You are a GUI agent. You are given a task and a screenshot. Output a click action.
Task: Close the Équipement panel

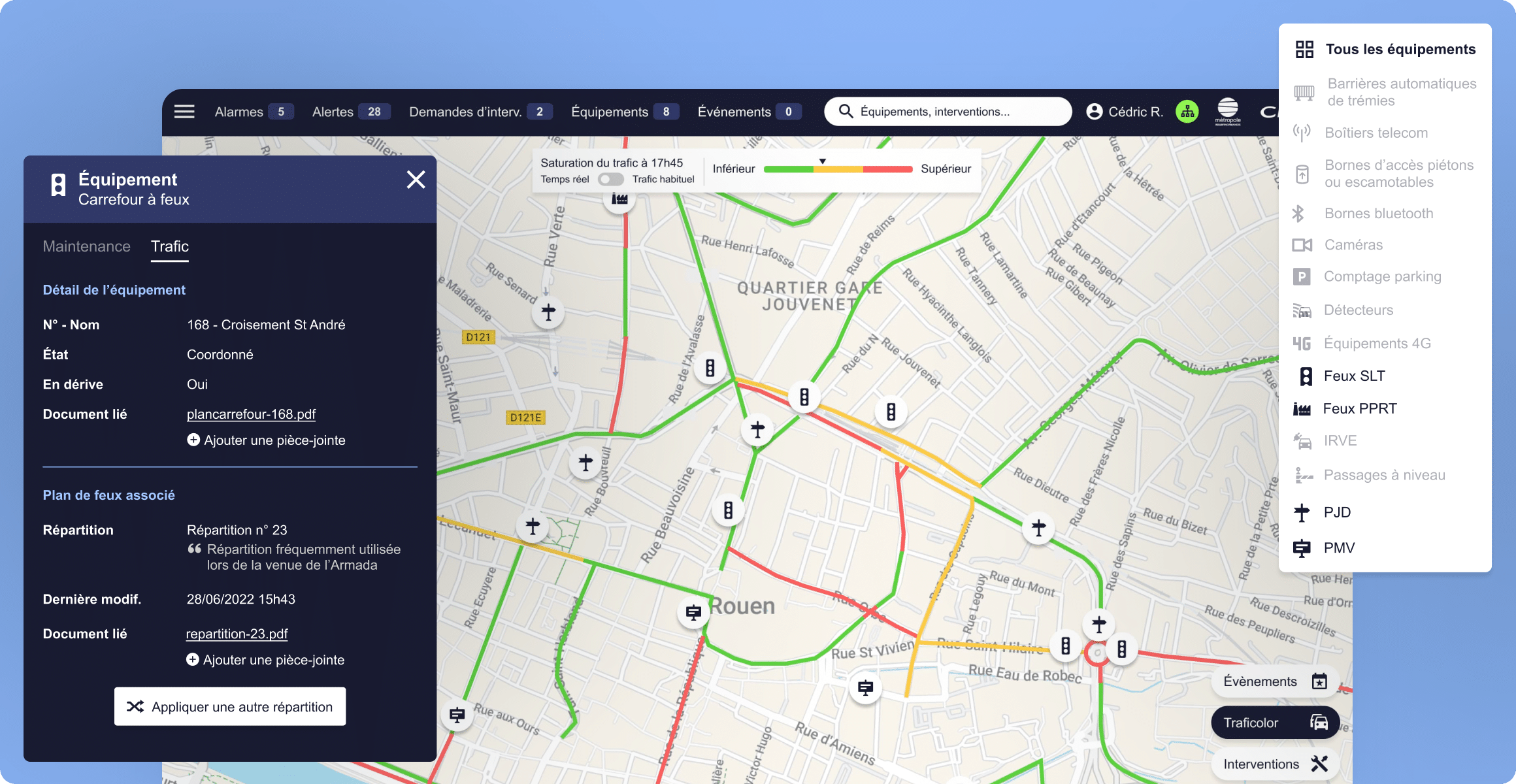coord(416,179)
